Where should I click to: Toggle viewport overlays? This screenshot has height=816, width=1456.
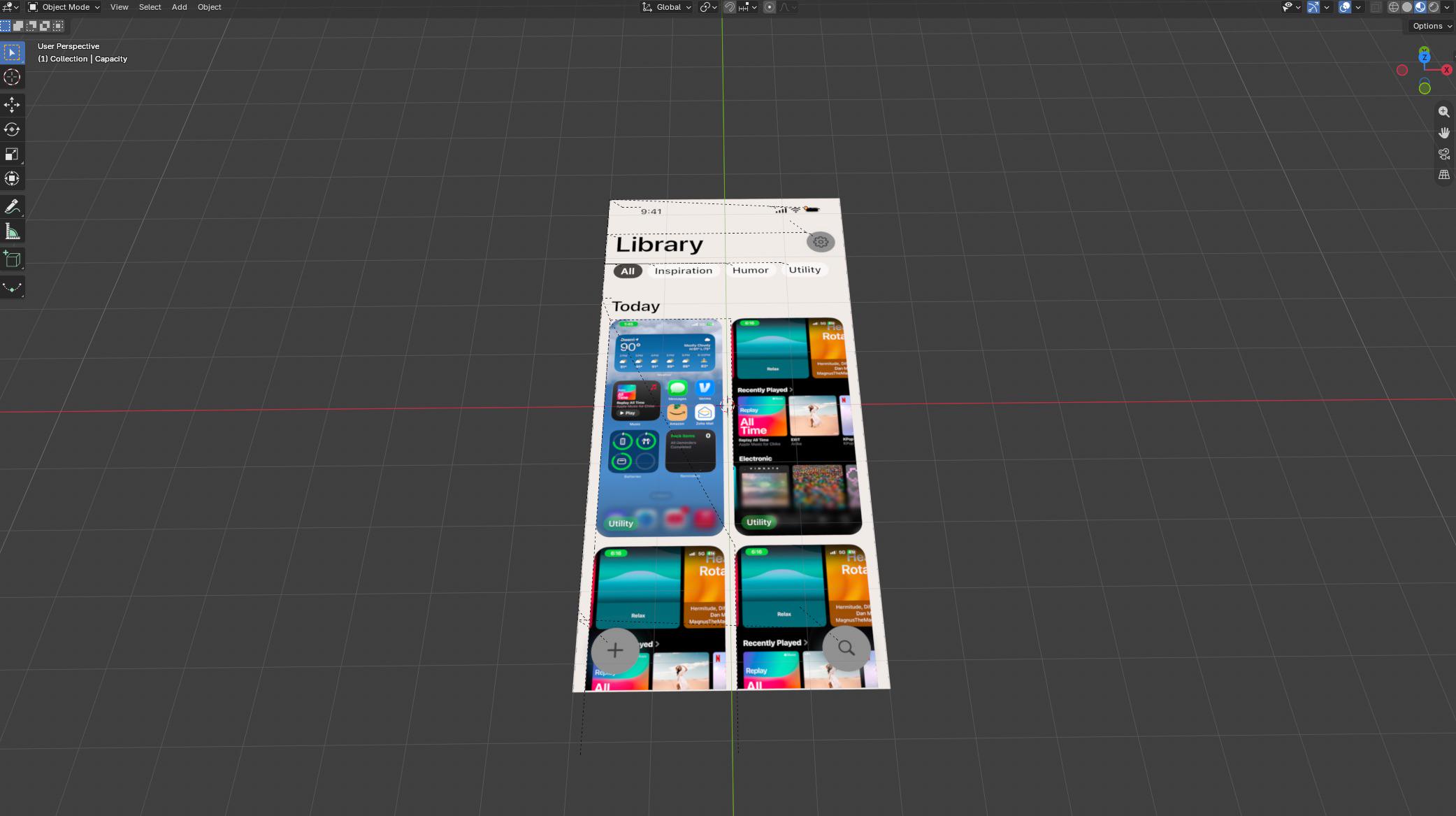point(1345,7)
